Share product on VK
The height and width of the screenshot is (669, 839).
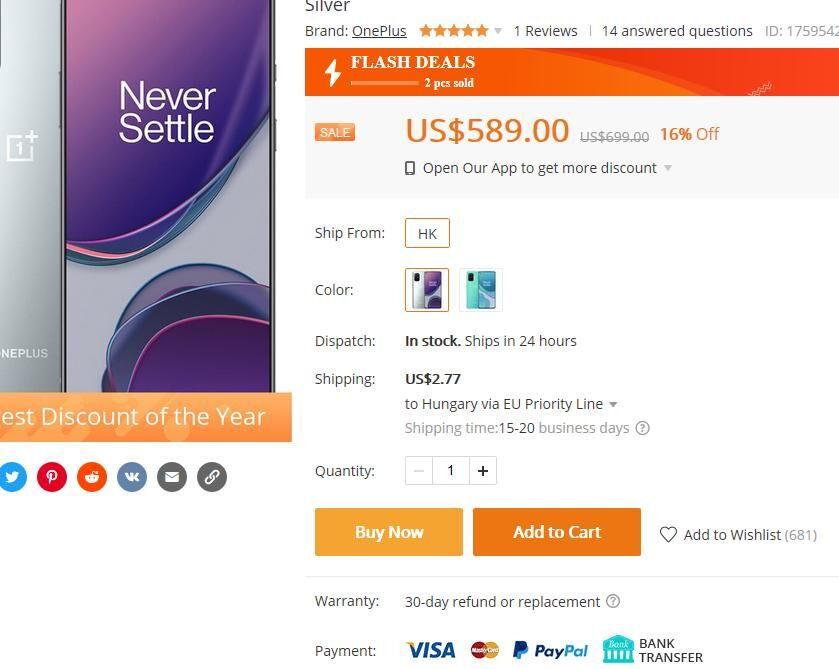132,477
